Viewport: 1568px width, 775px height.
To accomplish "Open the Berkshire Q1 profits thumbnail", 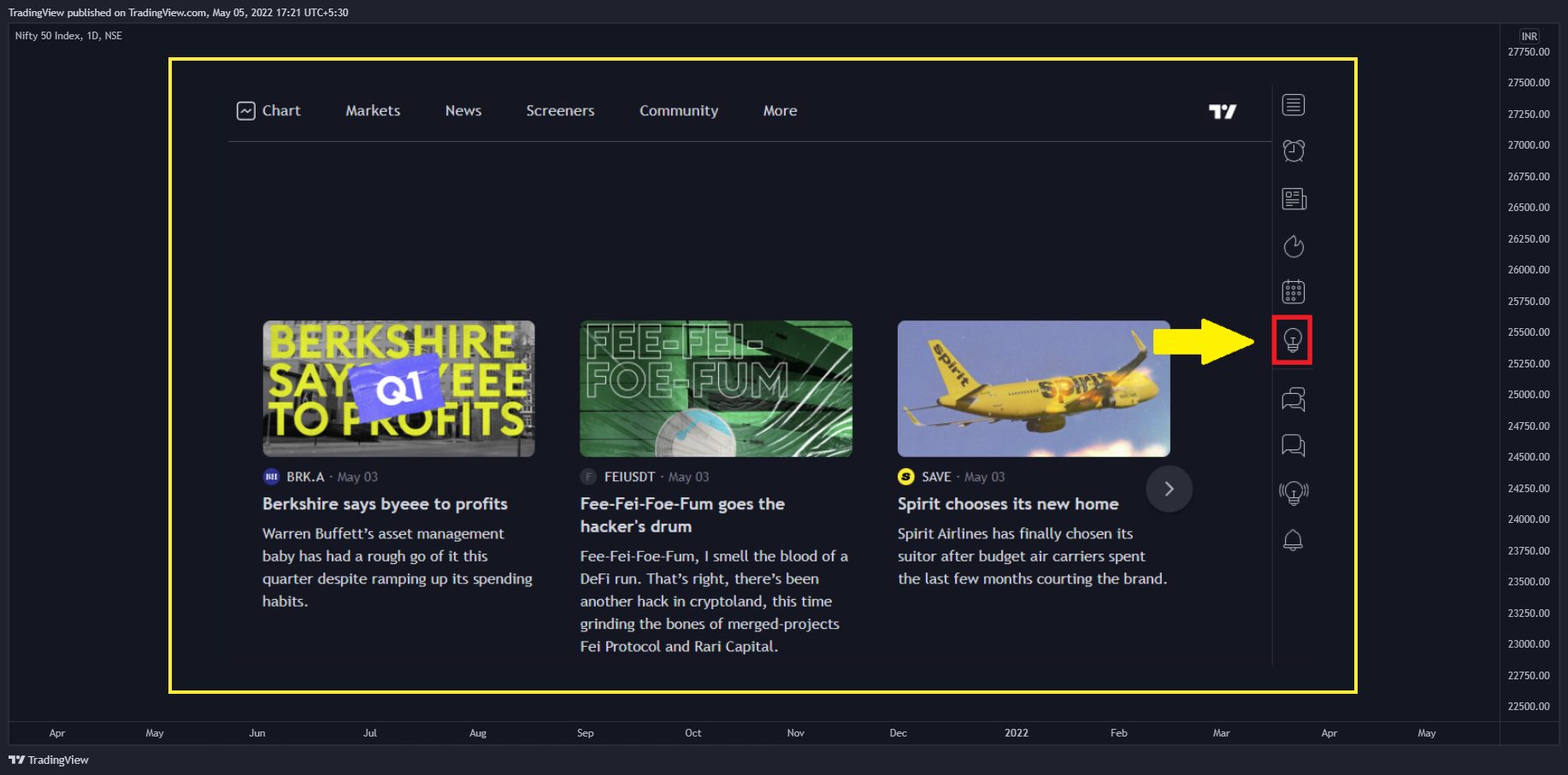I will (x=398, y=389).
